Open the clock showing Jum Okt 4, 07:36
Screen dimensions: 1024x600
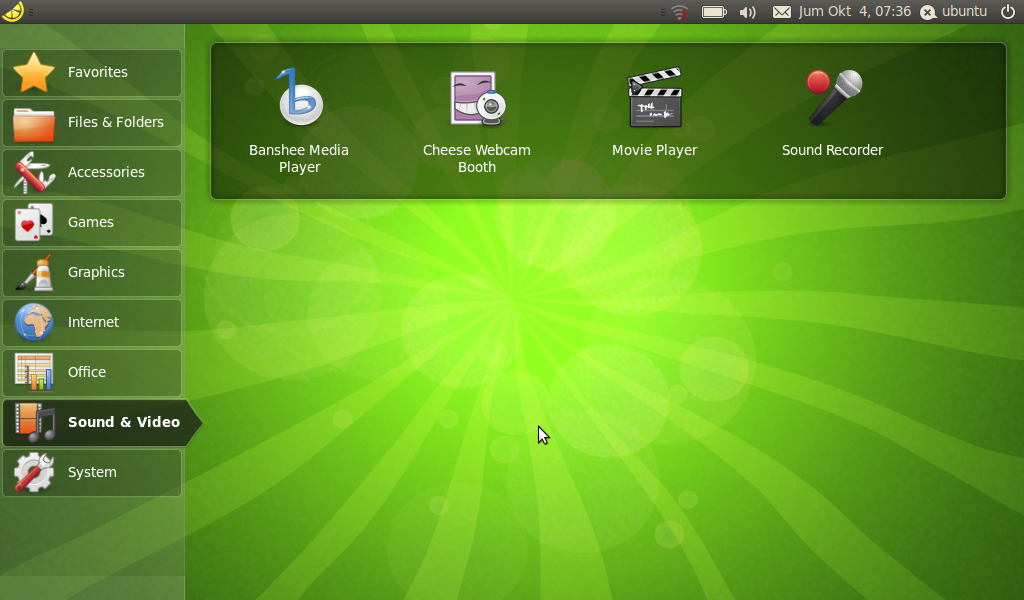pyautogui.click(x=854, y=12)
